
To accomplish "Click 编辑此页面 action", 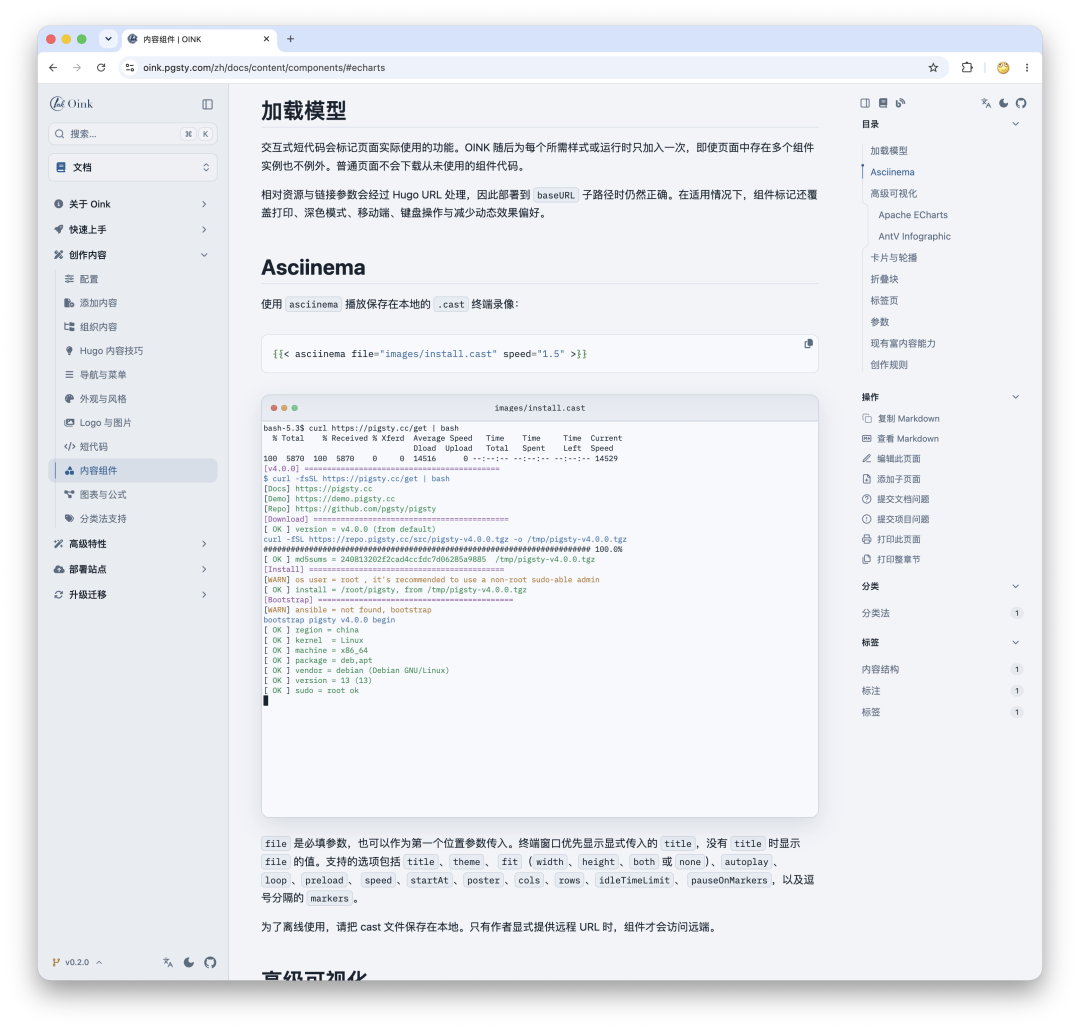I will (891, 459).
